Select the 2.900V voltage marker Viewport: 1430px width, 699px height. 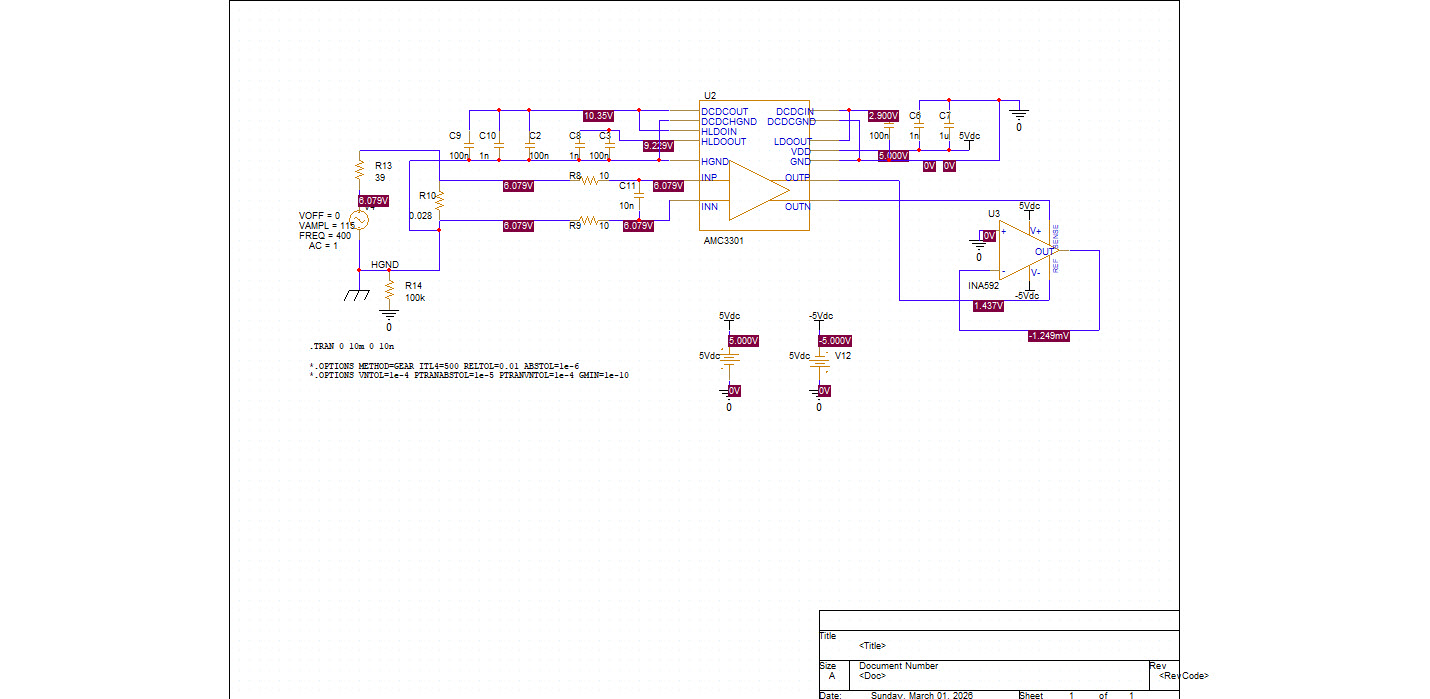tap(884, 116)
